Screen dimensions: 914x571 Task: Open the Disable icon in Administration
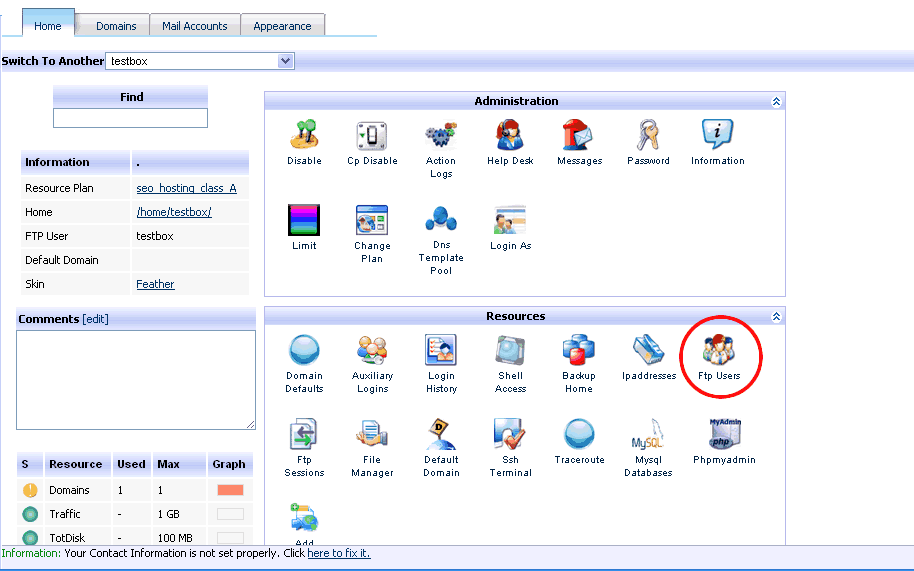point(304,135)
